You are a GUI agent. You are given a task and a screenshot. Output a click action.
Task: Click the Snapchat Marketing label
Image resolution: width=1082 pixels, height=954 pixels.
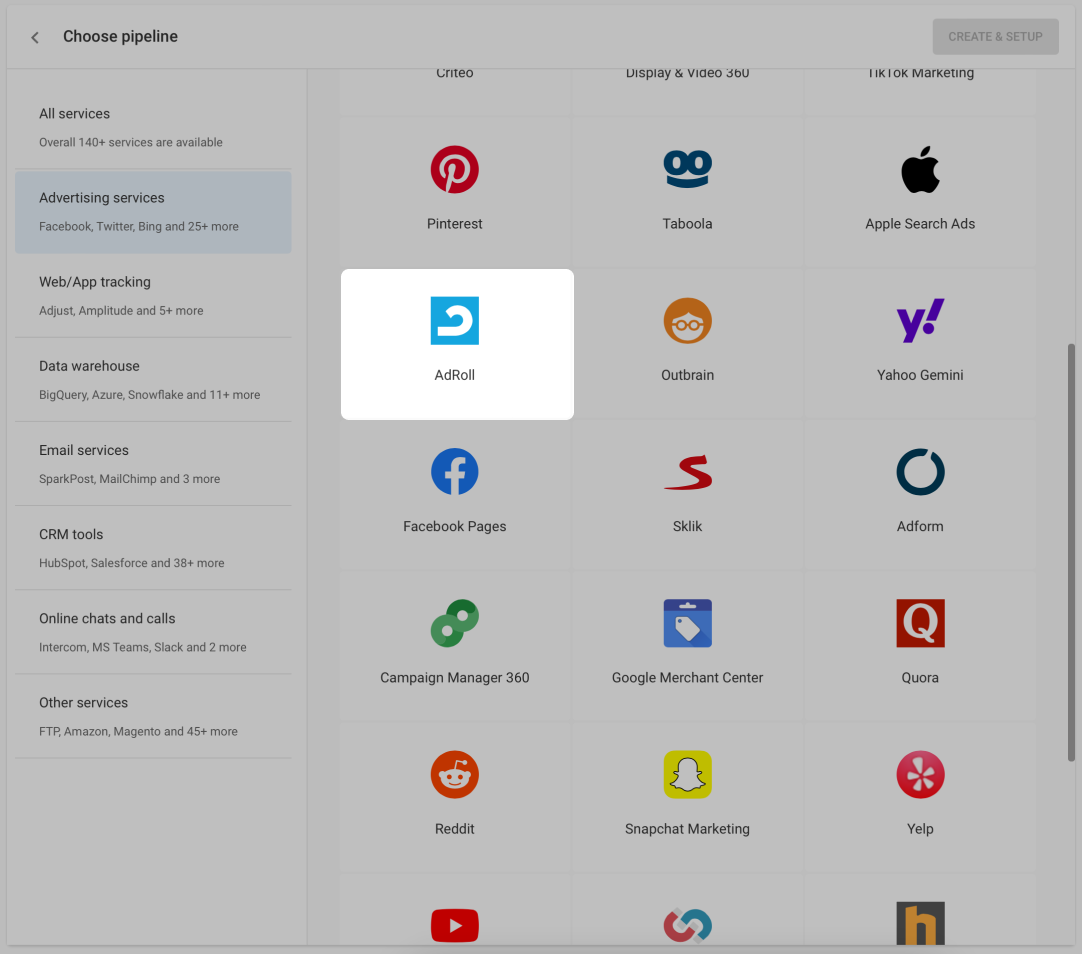687,828
